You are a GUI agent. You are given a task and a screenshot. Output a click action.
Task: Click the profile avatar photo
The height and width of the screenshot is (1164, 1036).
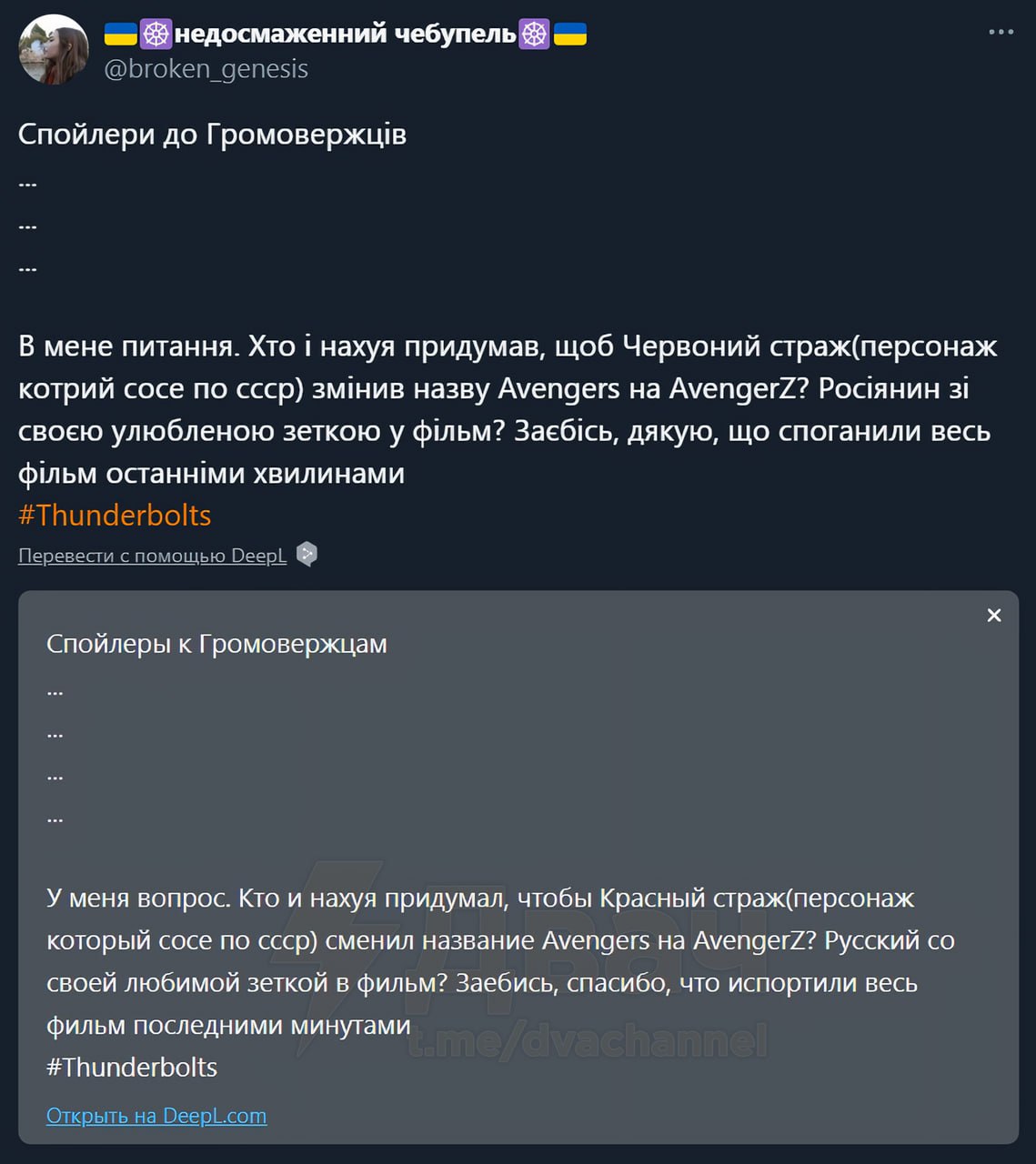54,50
